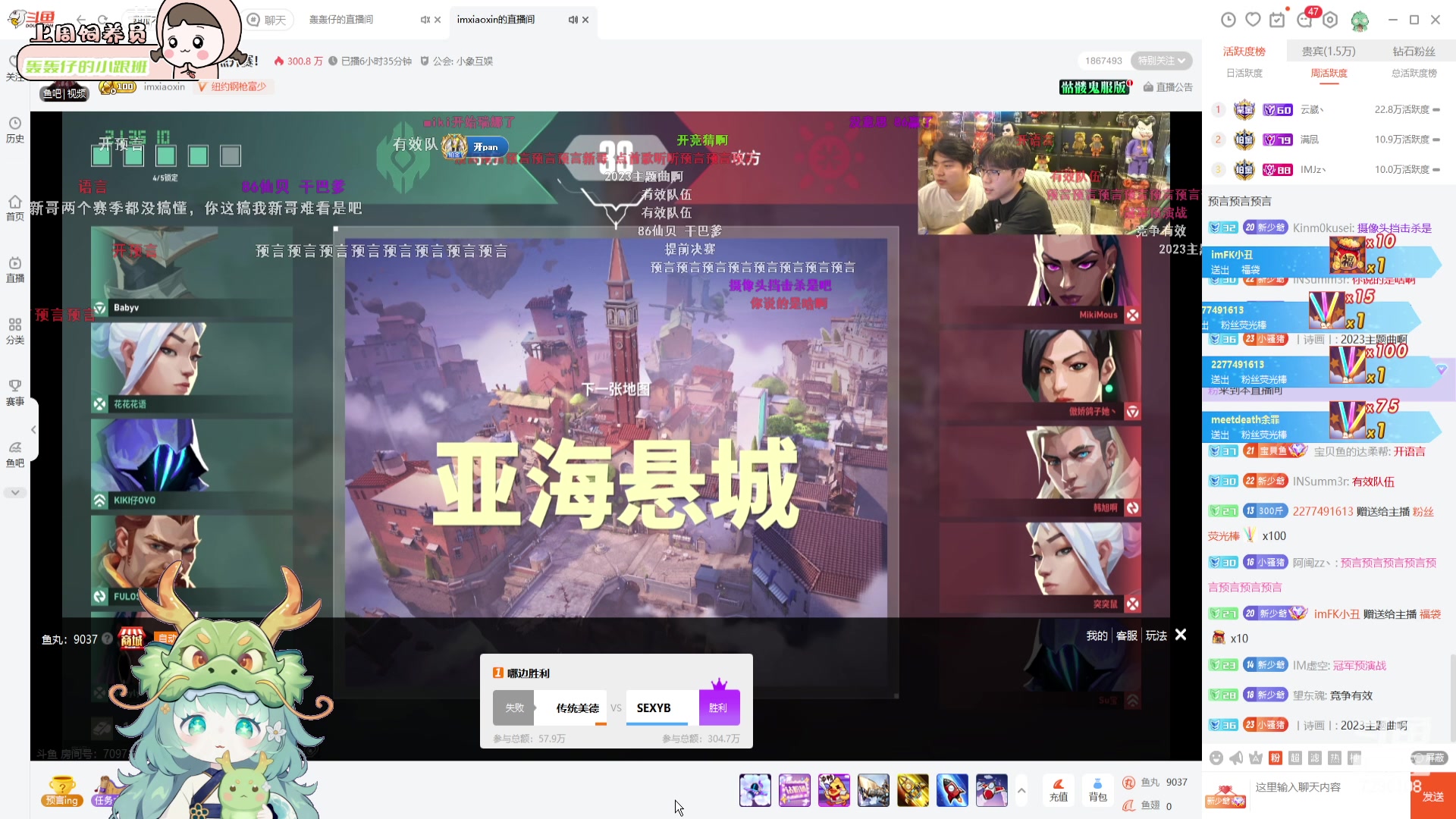
Task: Open the 直播 live section icon
Action: (14, 269)
